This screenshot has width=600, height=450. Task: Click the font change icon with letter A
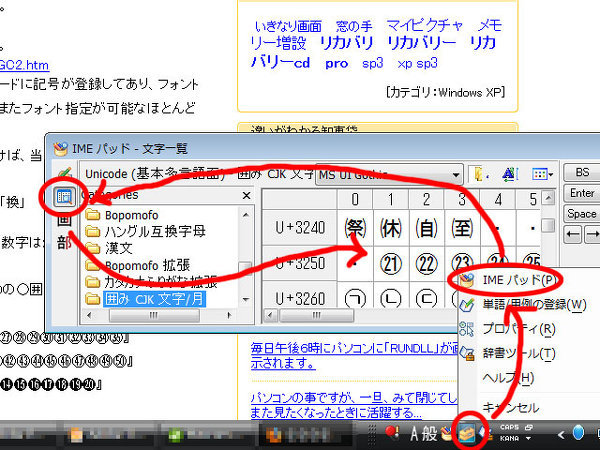pos(510,174)
